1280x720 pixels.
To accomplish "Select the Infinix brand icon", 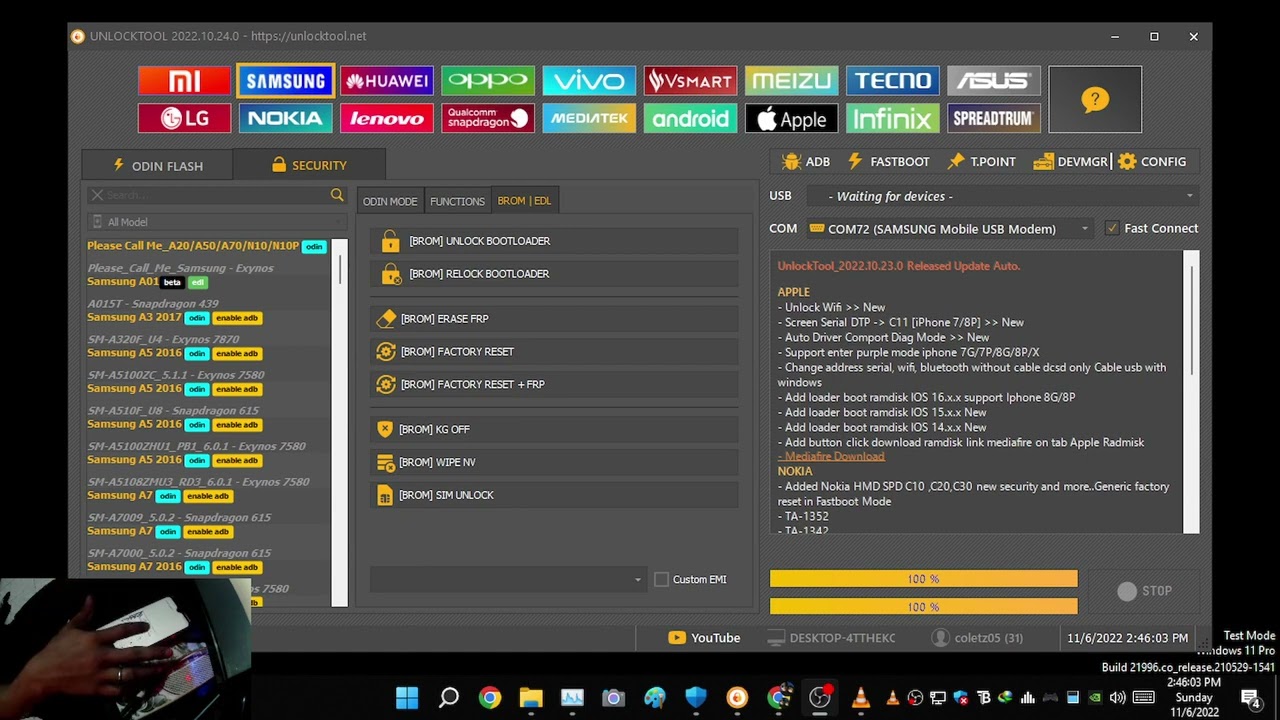I will (x=892, y=118).
